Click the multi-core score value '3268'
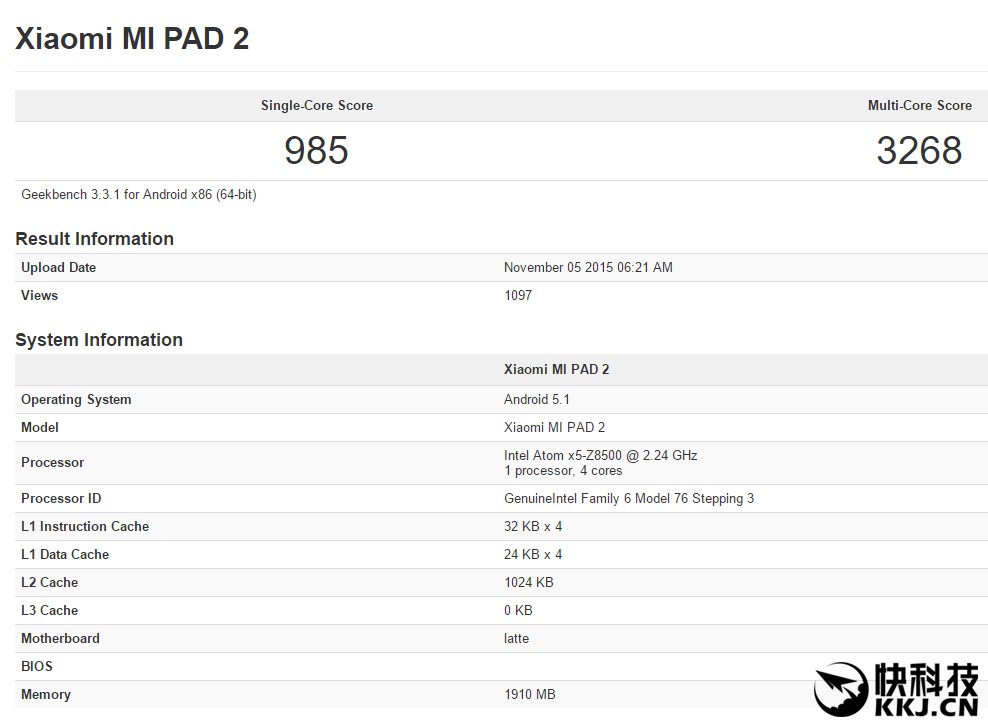This screenshot has height=727, width=988. (919, 150)
